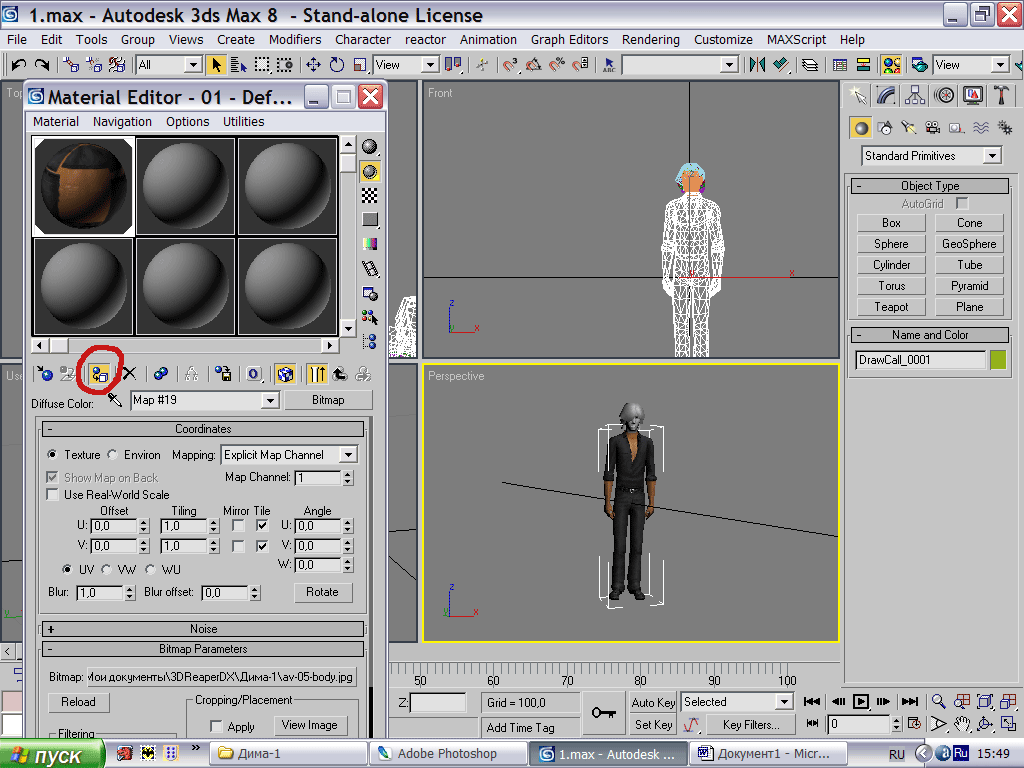1024x768 pixels.
Task: Enable Use Real-World Scale checkbox
Action: click(53, 494)
